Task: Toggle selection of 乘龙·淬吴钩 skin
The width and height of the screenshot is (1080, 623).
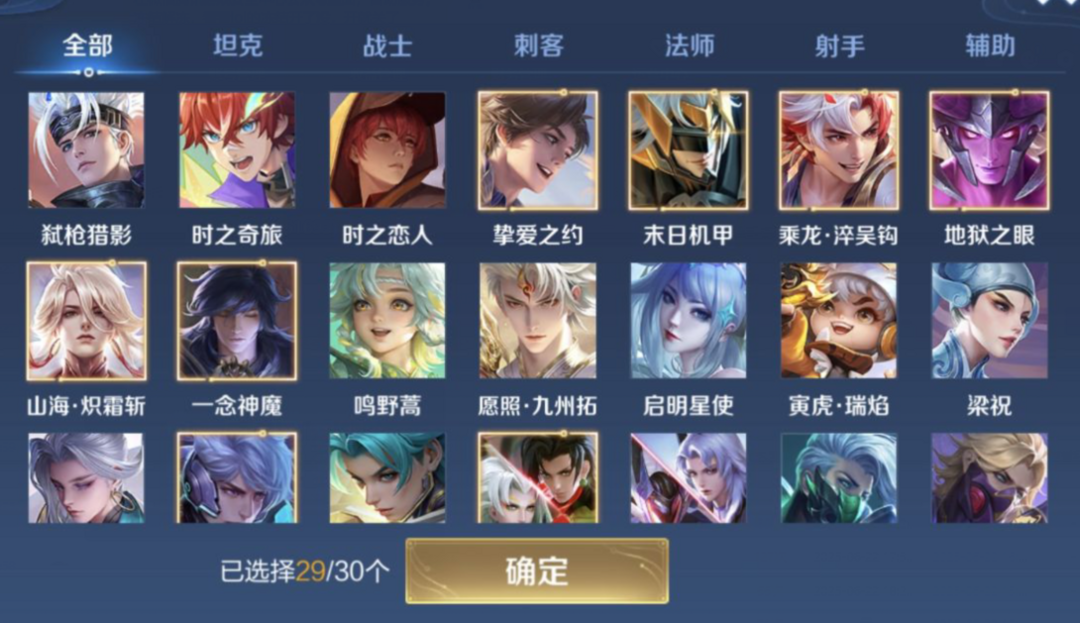Action: (839, 150)
